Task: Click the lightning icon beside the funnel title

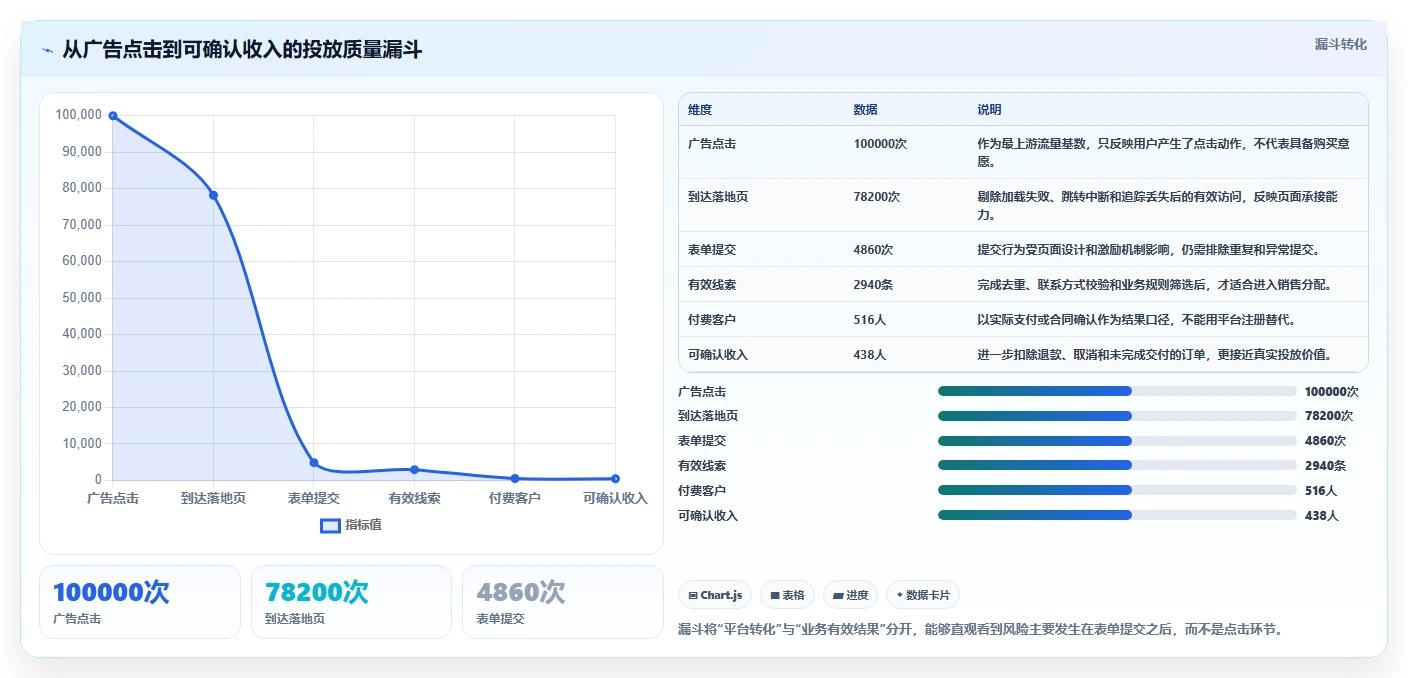Action: coord(48,50)
